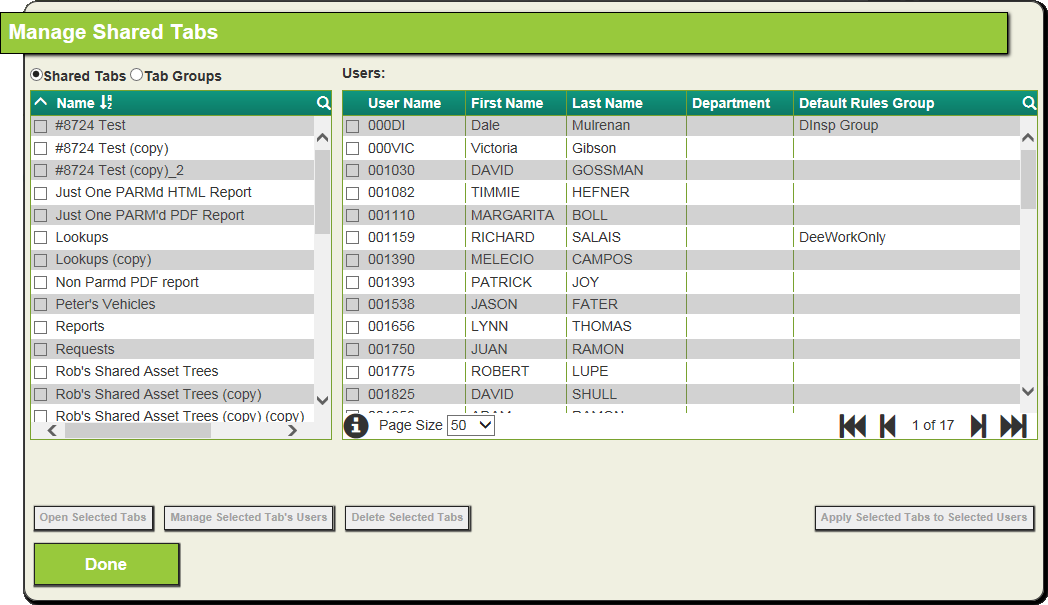Check the box for Just One PARMd HTML Report
This screenshot has width=1048, height=605.
41,193
